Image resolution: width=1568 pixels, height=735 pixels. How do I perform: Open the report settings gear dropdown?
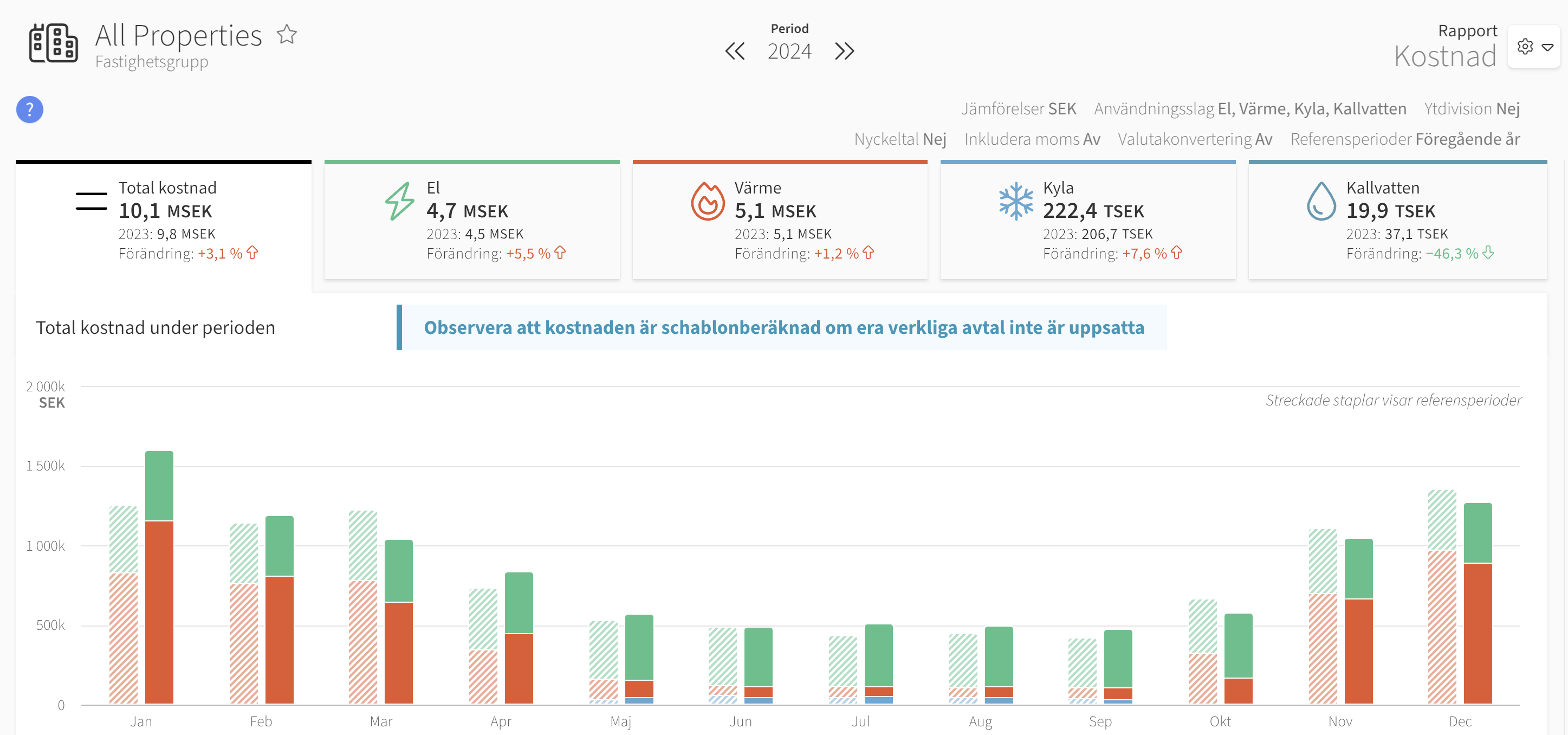[1534, 47]
